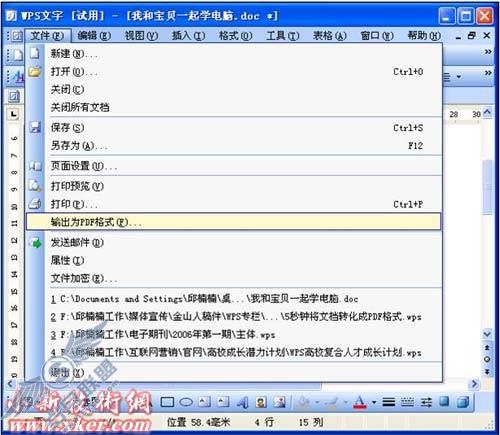
Task: Click the next page double-arrow button
Action: (x=487, y=371)
